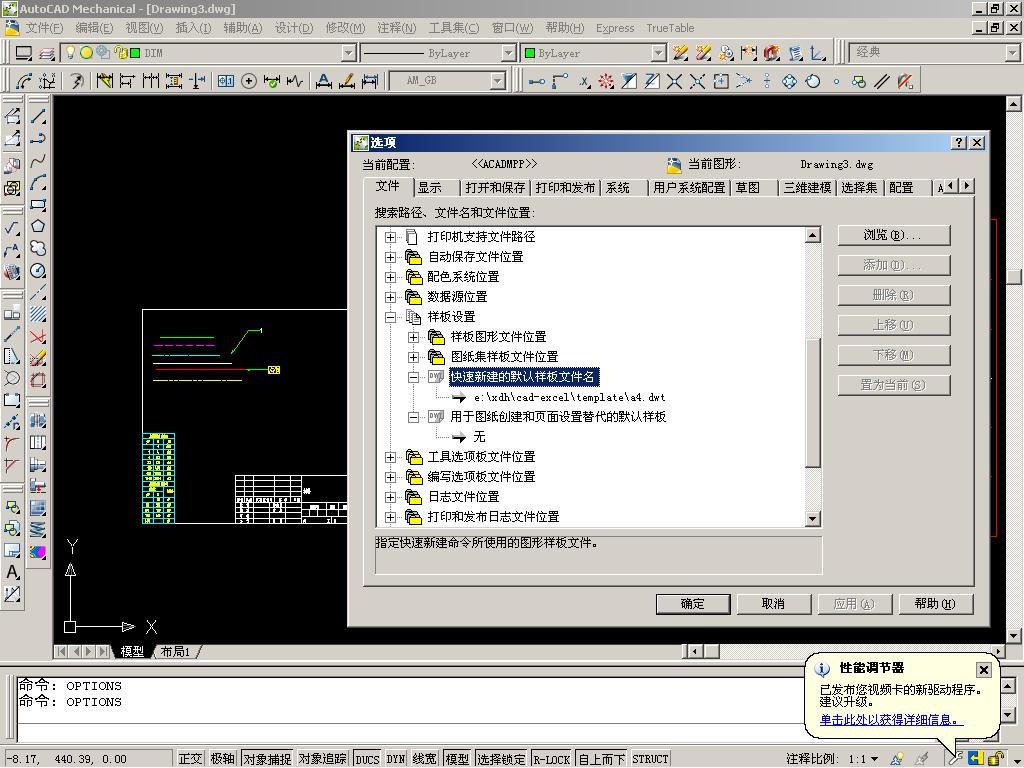This screenshot has height=768, width=1024.
Task: Toggle 选择锁定 selection lock button
Action: [x=502, y=759]
